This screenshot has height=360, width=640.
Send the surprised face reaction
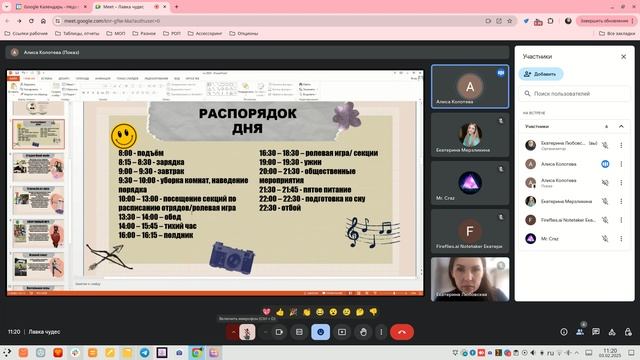pos(333,312)
